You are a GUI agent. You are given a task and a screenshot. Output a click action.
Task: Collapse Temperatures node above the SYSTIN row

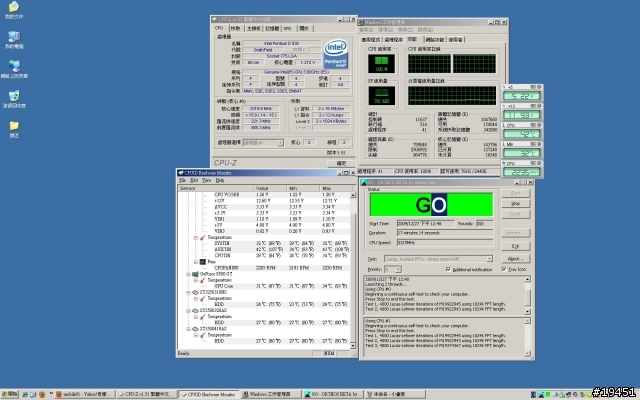pyautogui.click(x=196, y=237)
